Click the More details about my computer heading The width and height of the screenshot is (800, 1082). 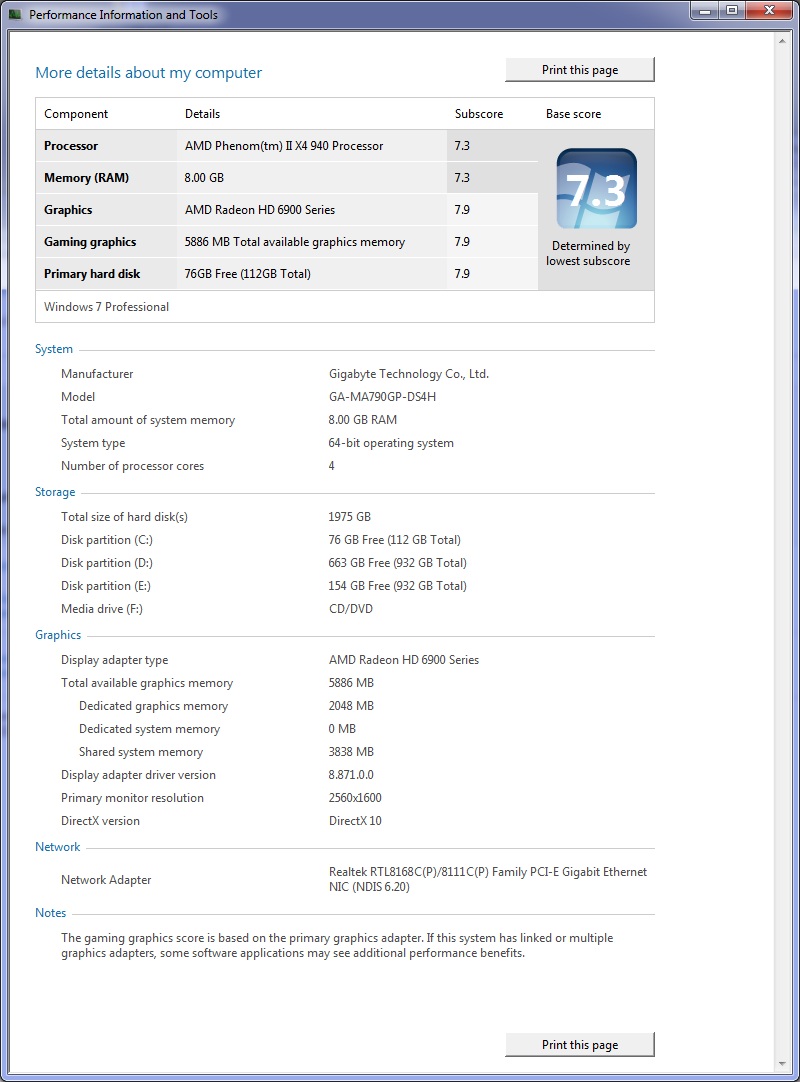148,72
